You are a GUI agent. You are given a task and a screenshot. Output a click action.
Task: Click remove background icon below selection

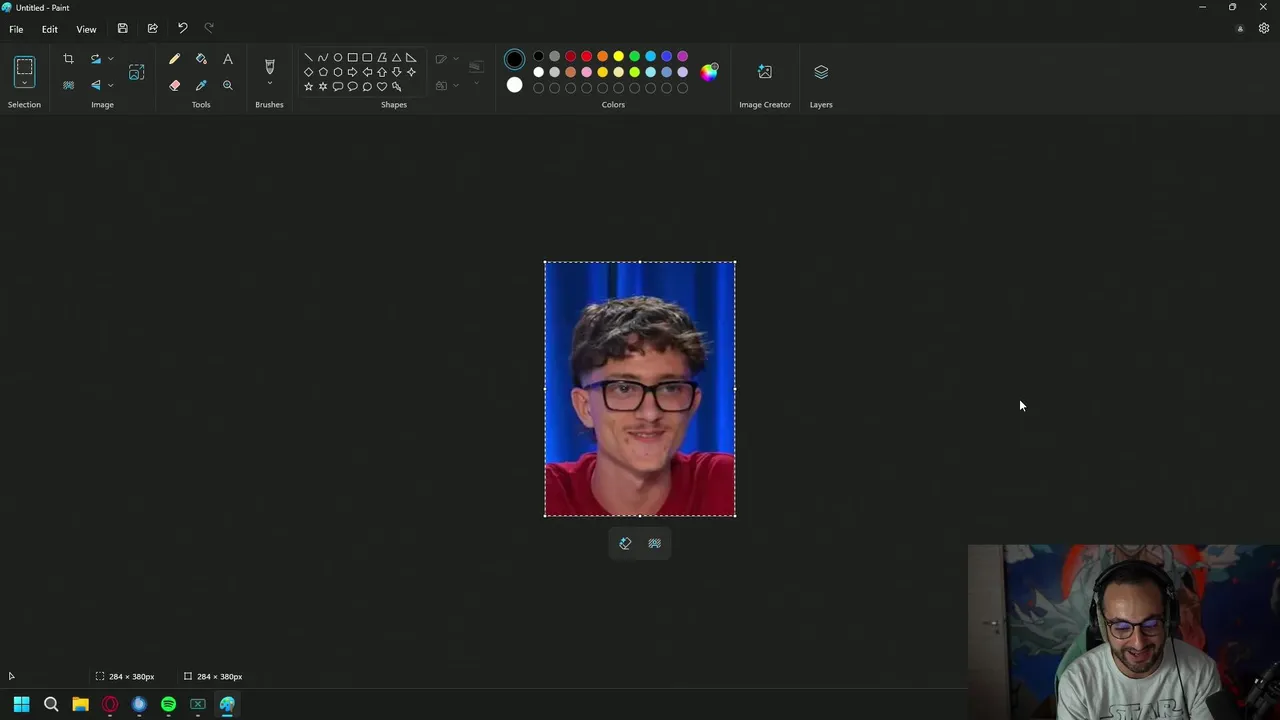point(654,543)
